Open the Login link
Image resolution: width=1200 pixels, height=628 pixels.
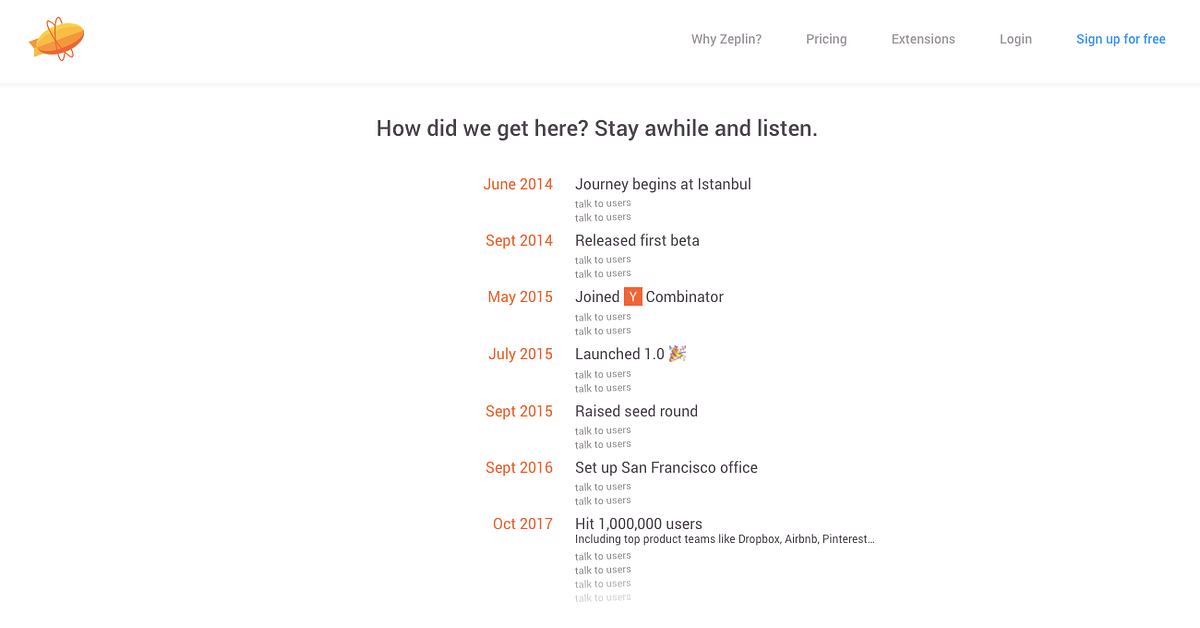(1015, 39)
